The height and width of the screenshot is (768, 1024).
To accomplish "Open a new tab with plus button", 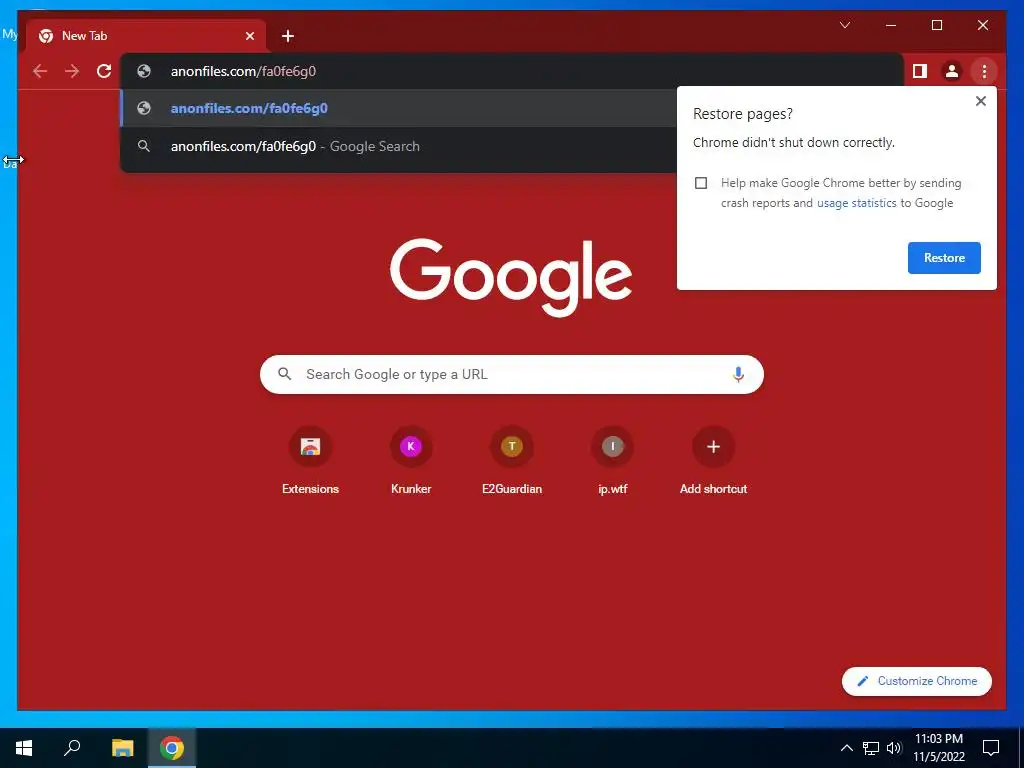I will pyautogui.click(x=288, y=36).
